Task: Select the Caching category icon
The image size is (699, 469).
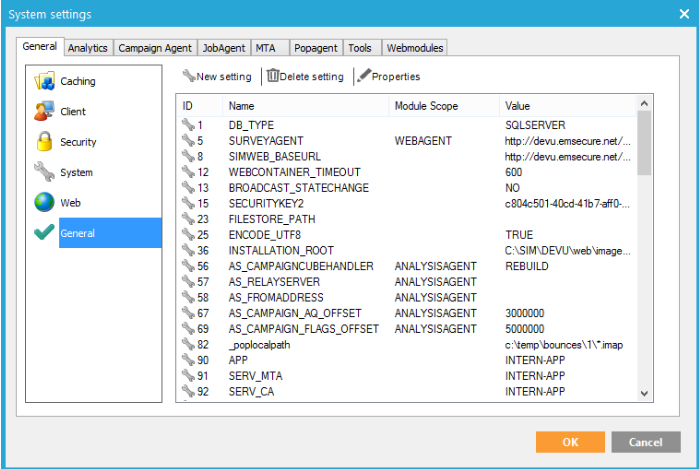Action: click(x=44, y=81)
